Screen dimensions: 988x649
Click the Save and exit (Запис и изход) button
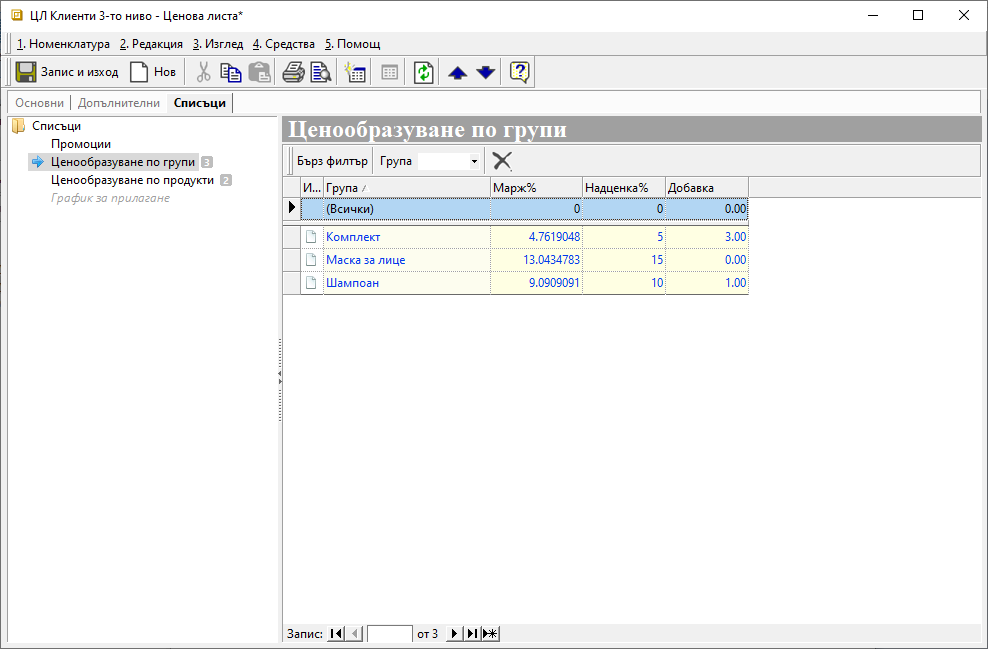(x=67, y=72)
